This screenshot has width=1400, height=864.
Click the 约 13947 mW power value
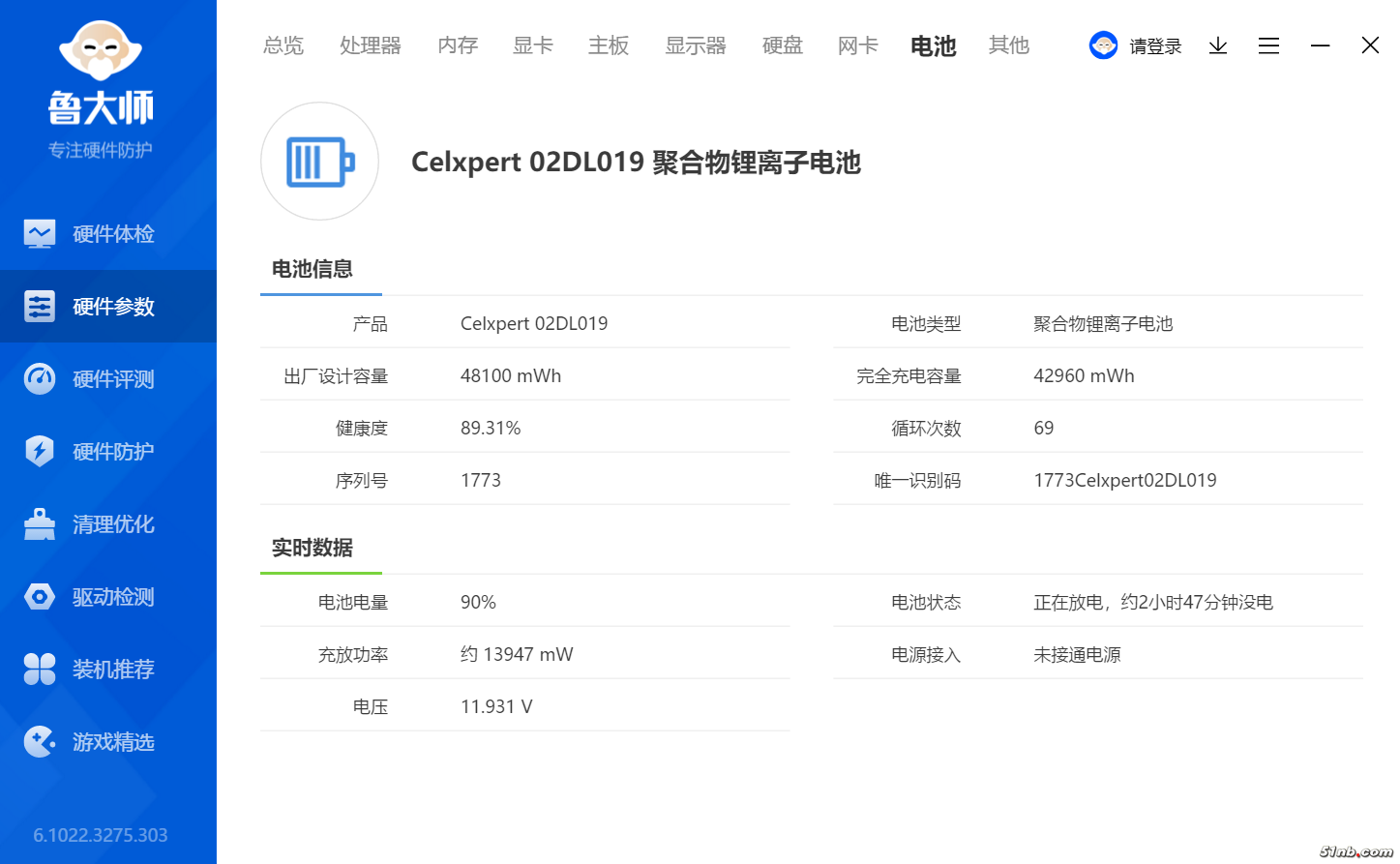(517, 654)
